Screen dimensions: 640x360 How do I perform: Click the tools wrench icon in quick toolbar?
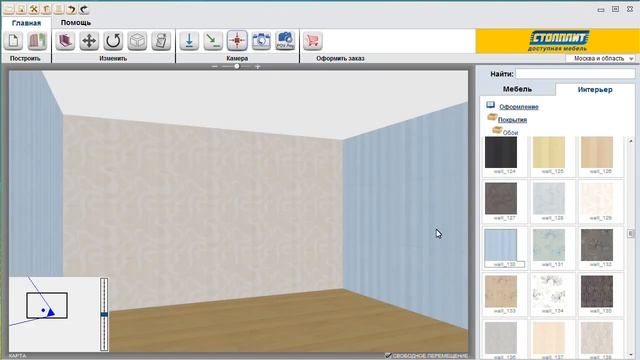tap(34, 9)
